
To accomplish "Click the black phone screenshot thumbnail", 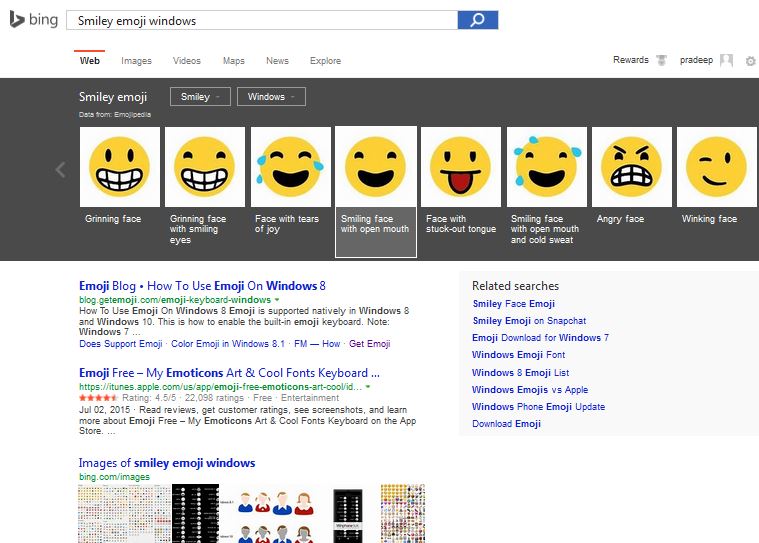I will click(x=348, y=515).
